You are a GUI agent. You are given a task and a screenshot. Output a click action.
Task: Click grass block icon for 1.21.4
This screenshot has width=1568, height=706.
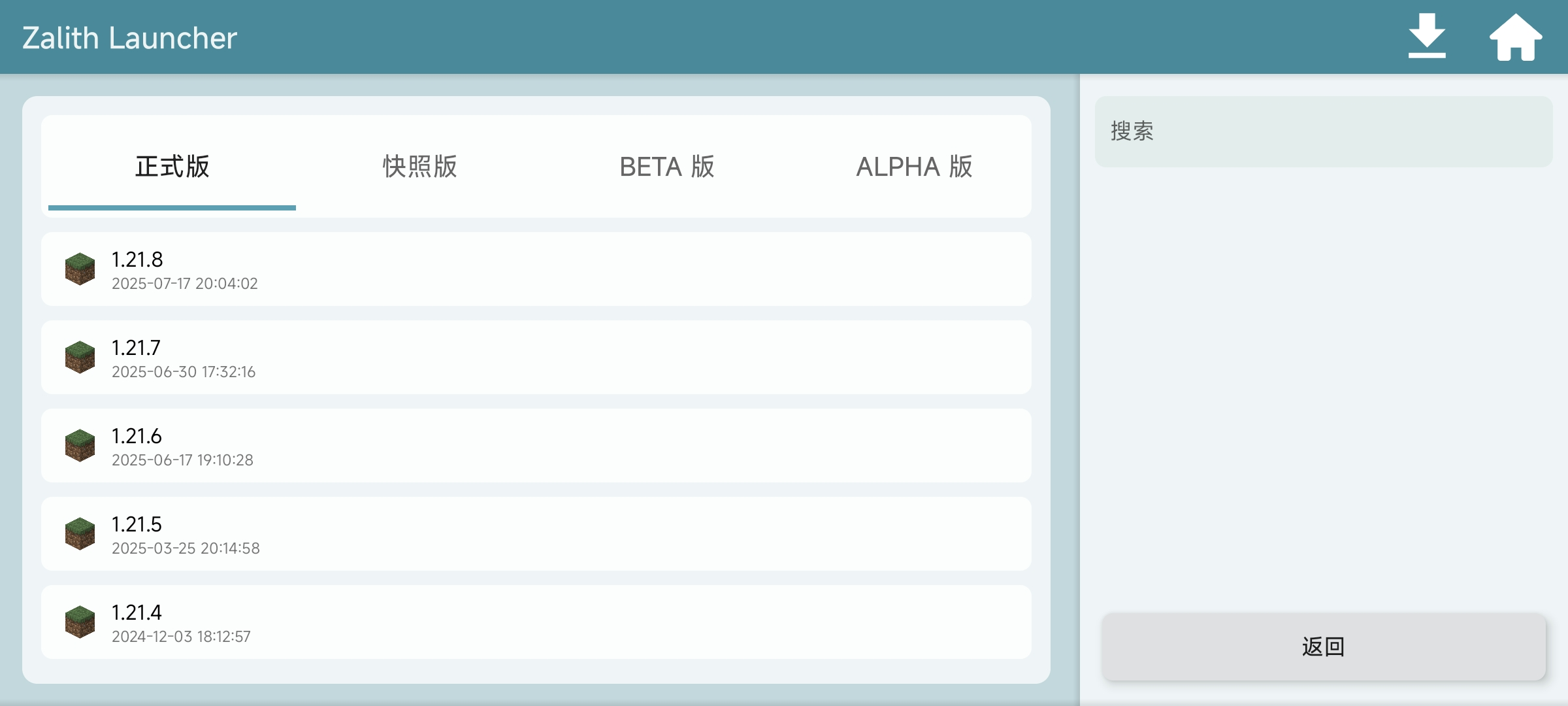[80, 622]
